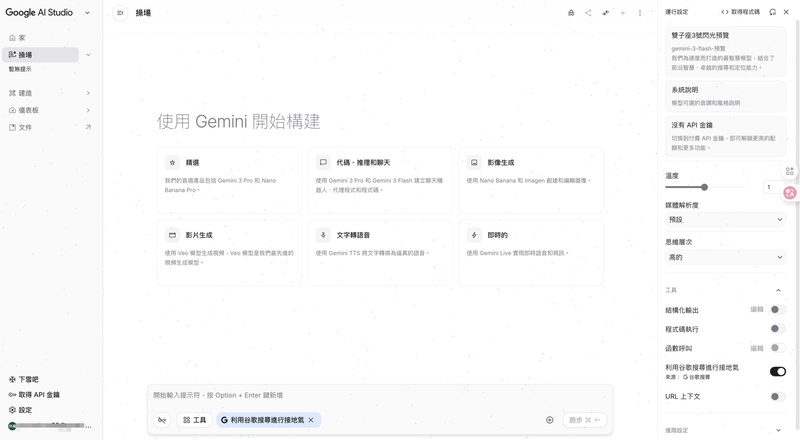The width and height of the screenshot is (800, 440).
Task: Expand the 操場 chevron in sidebar
Action: pyautogui.click(x=88, y=55)
